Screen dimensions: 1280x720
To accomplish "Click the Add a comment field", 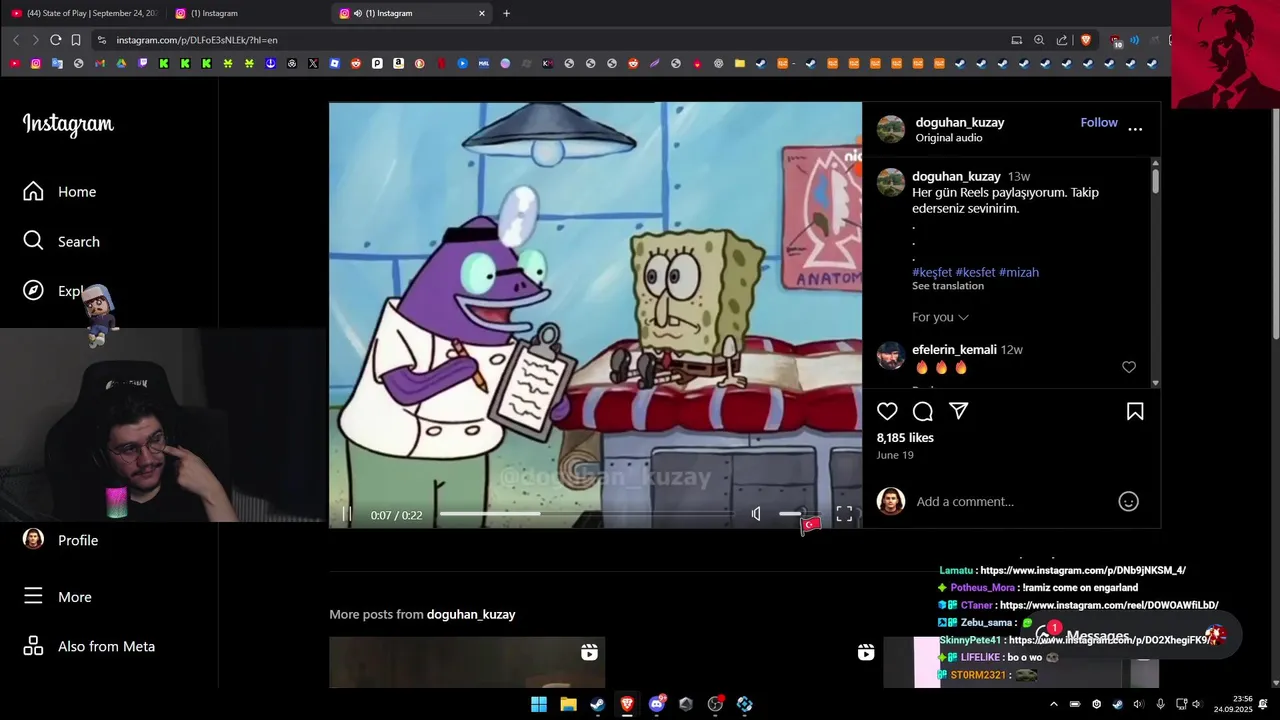I will click(x=1010, y=501).
